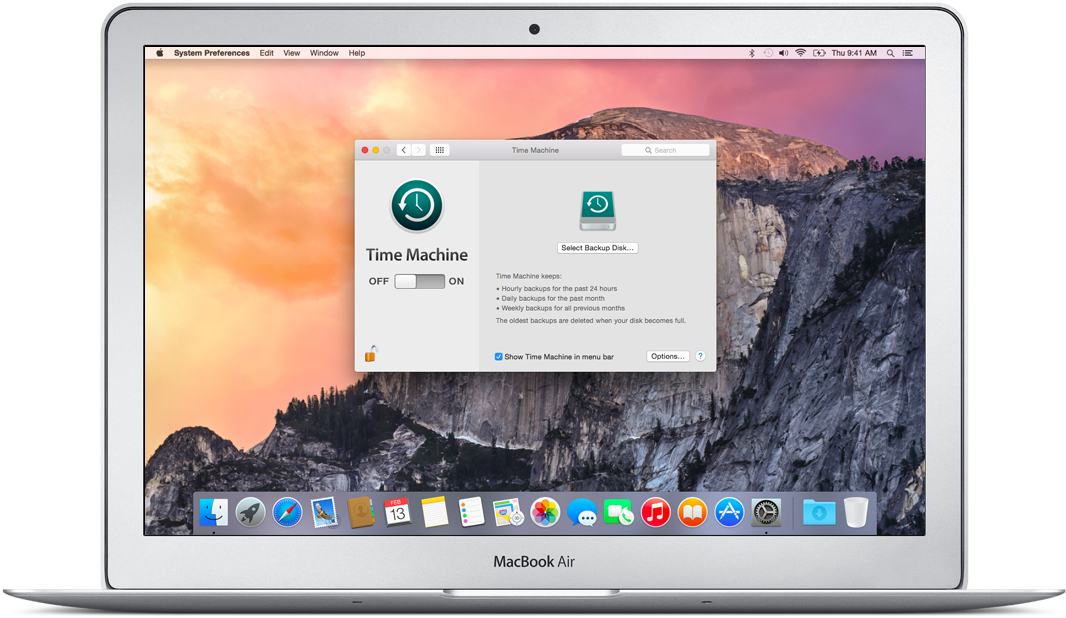Click the Time Machine backup disk icon
The image size is (1066, 618).
click(x=598, y=211)
